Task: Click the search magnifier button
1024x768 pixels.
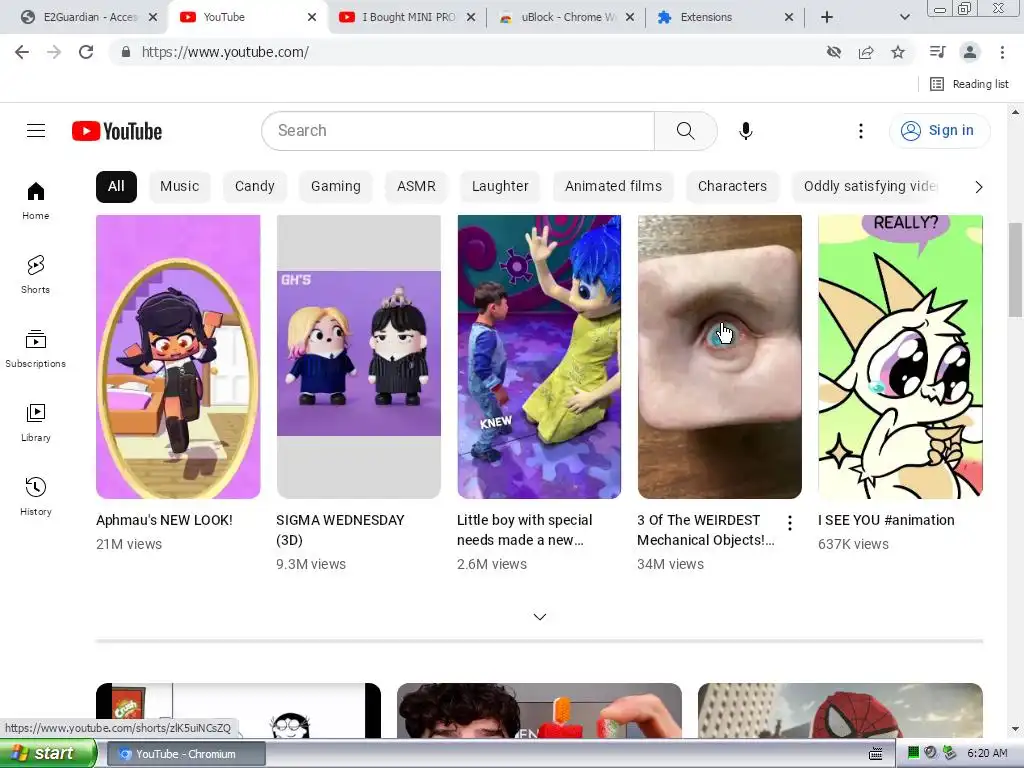Action: tap(685, 131)
